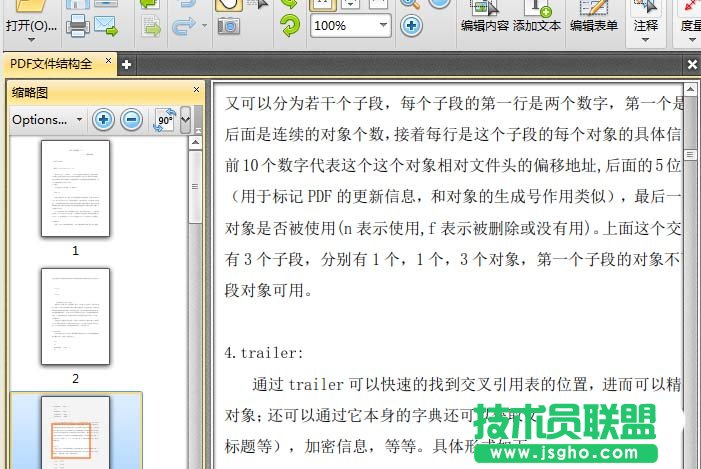Click the document scrollbar up arrow
Screen dimensions: 701x469
click(690, 88)
